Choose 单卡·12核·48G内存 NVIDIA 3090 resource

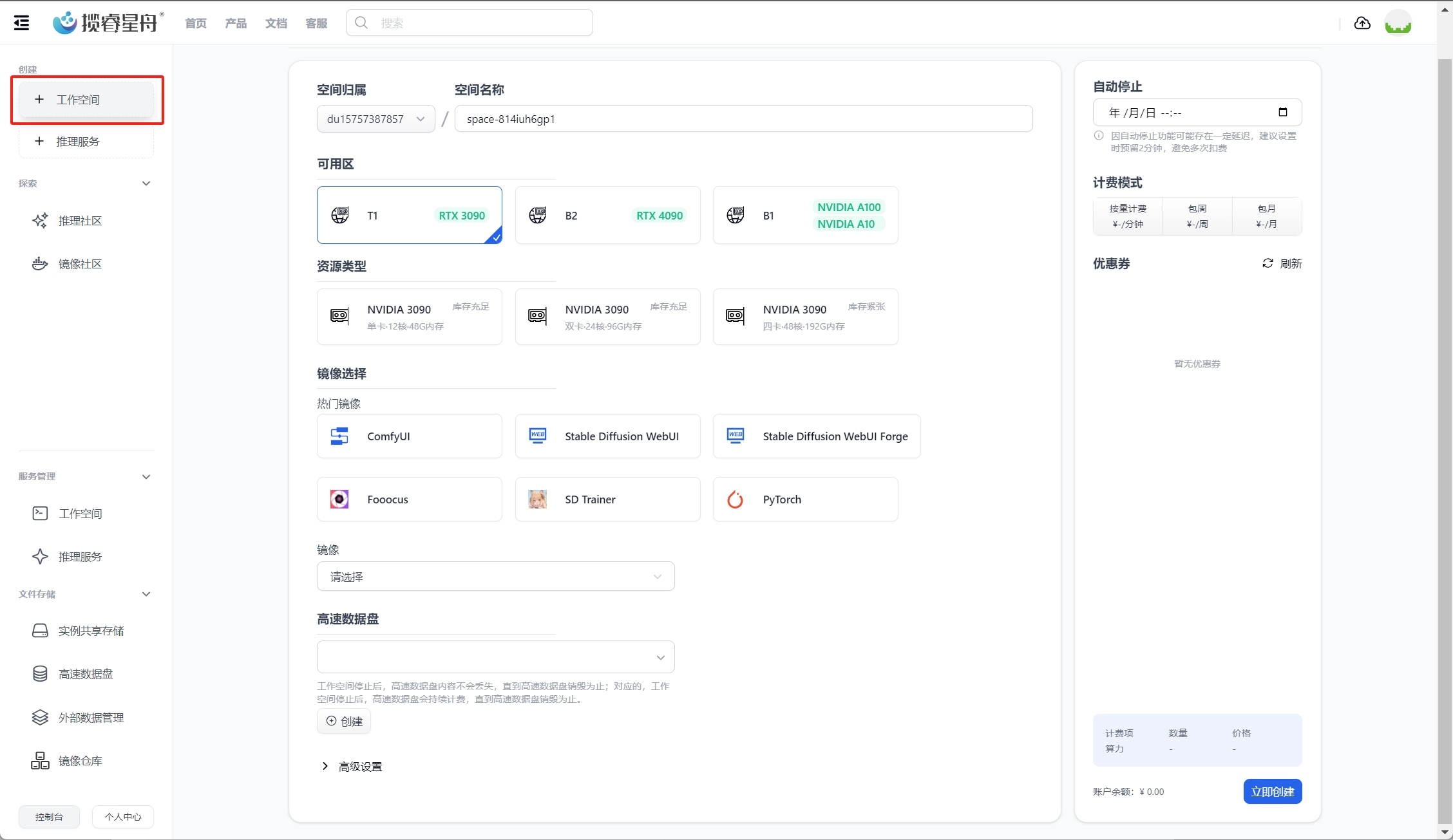tap(410, 317)
